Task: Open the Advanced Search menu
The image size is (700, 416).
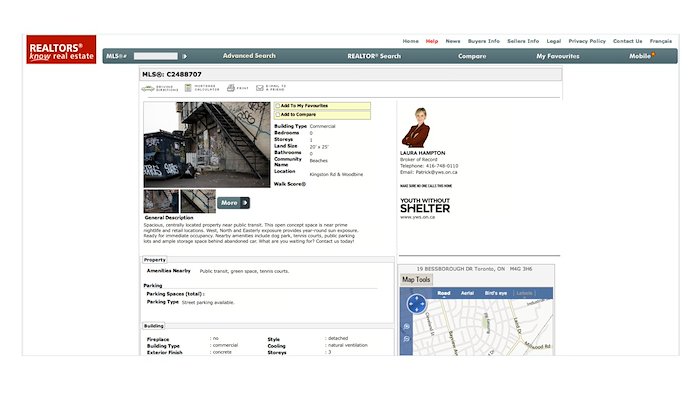Action: pyautogui.click(x=249, y=56)
